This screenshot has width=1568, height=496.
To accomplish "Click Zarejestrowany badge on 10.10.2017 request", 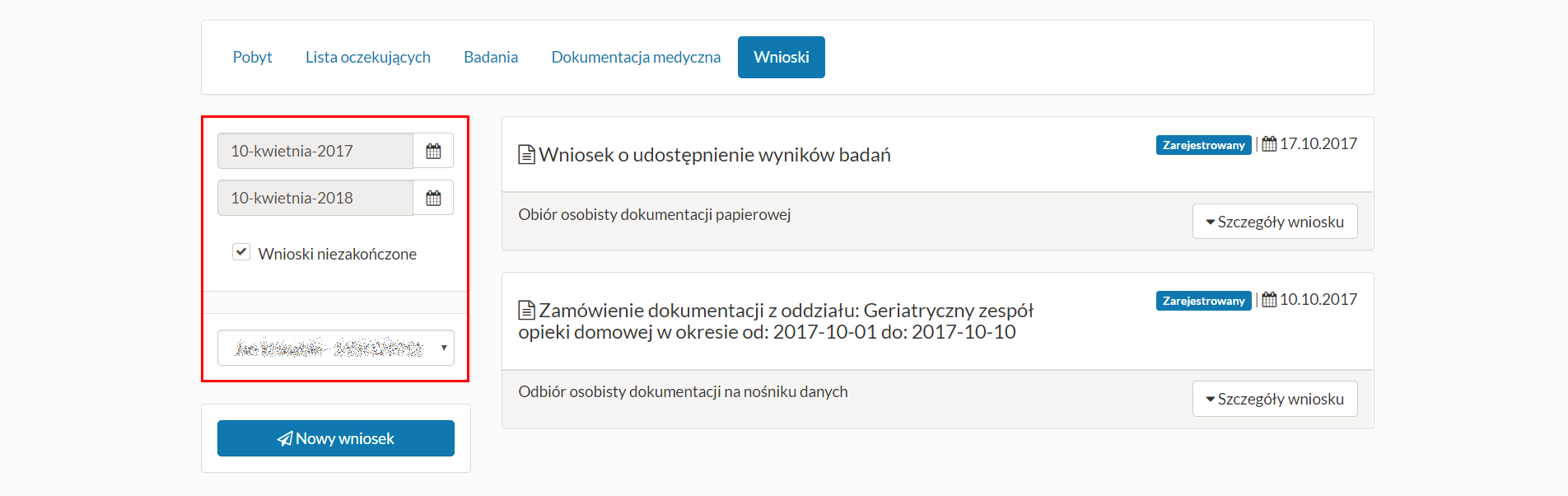I will pyautogui.click(x=1204, y=301).
